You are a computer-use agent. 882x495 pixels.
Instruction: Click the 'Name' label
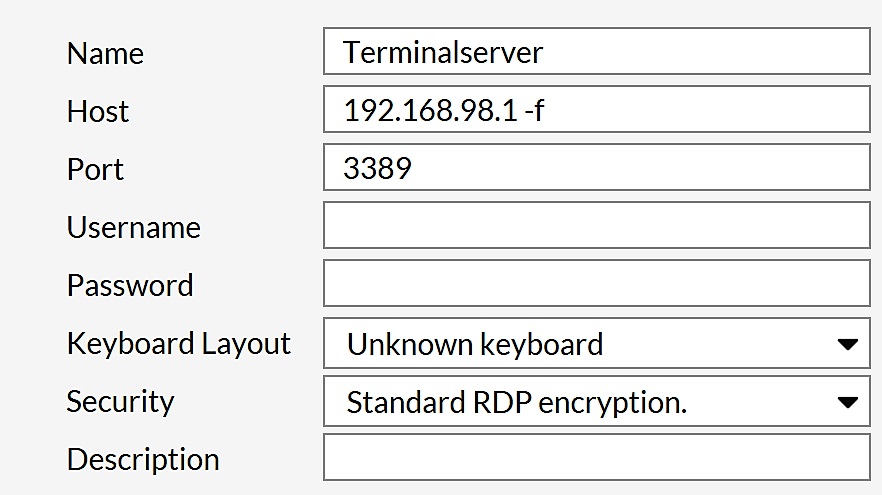coord(105,53)
